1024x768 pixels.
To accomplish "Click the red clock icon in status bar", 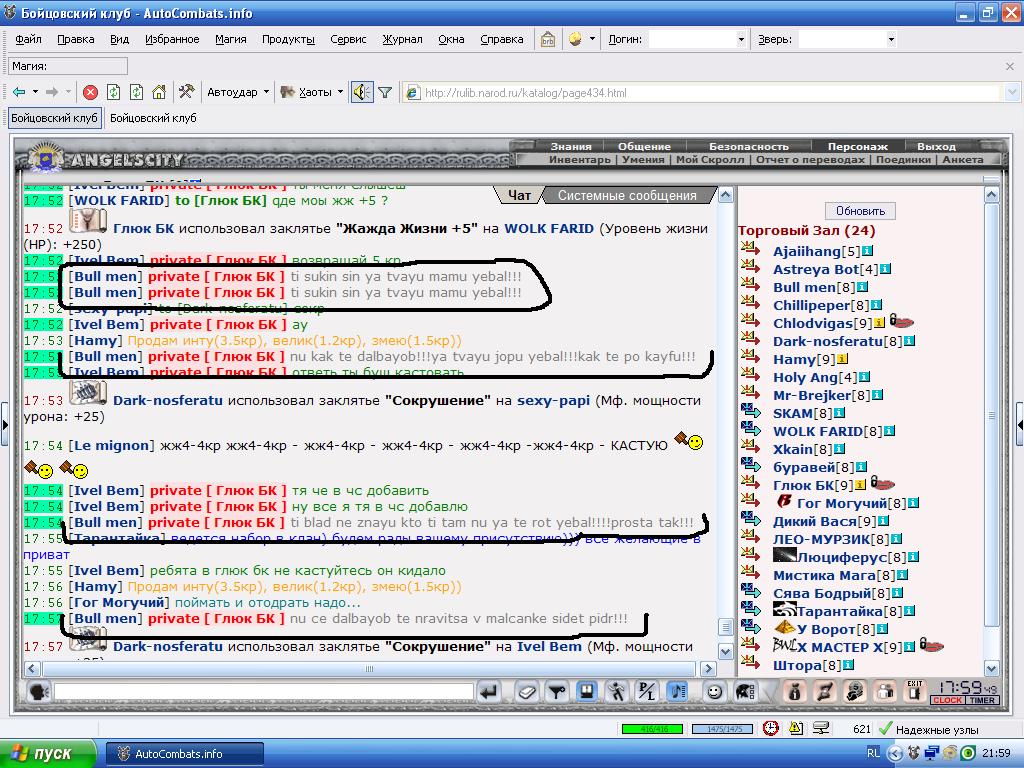I will tap(771, 728).
